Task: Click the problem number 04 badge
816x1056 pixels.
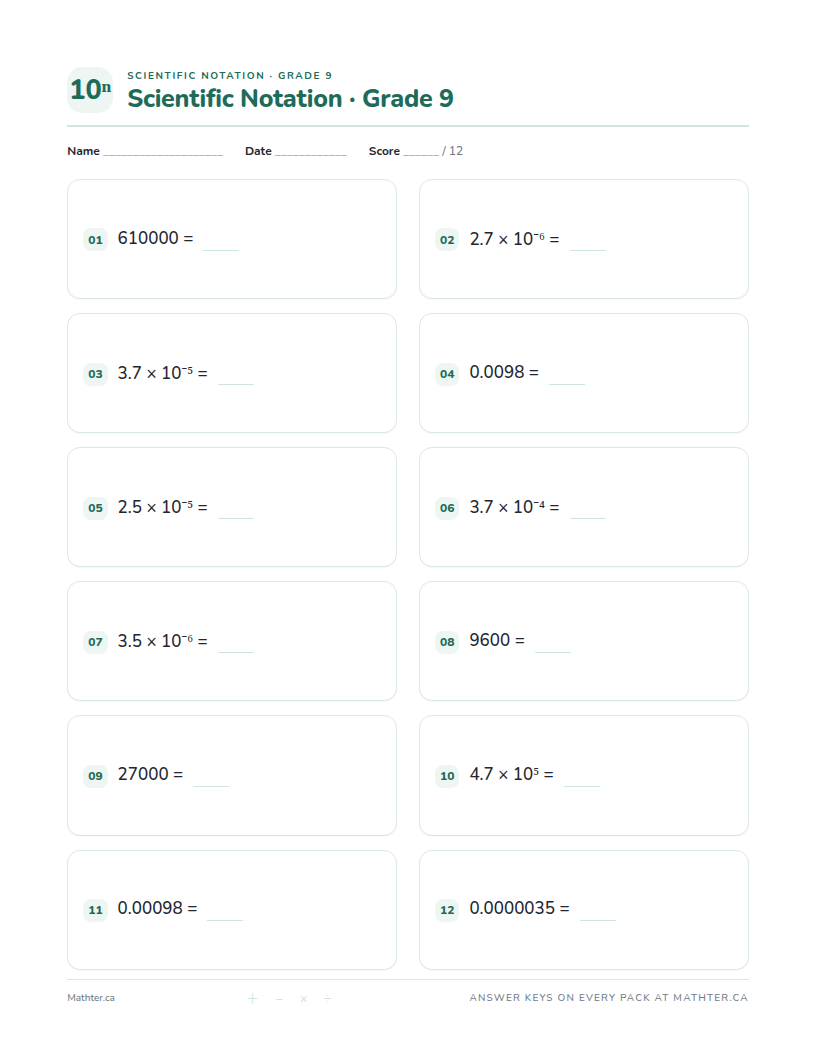Action: point(447,374)
